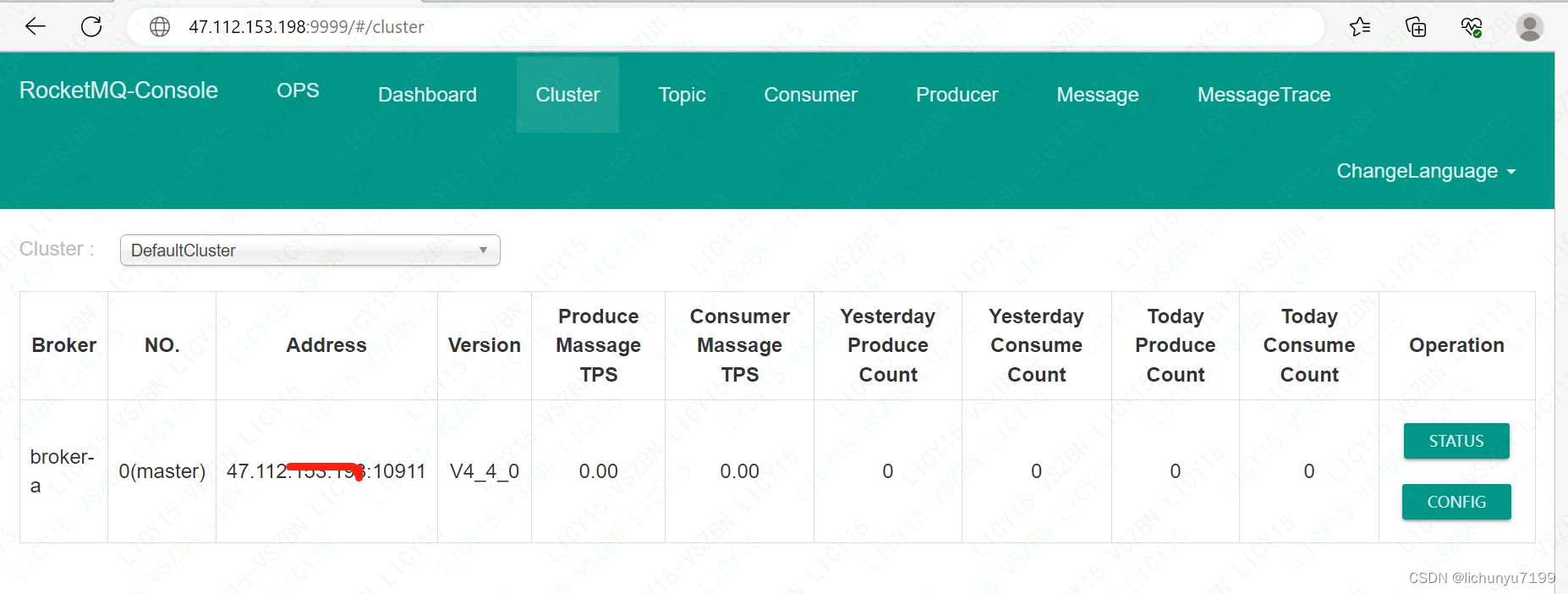Image resolution: width=1568 pixels, height=594 pixels.
Task: Click the Yesterday Produce Count header
Action: click(x=888, y=345)
